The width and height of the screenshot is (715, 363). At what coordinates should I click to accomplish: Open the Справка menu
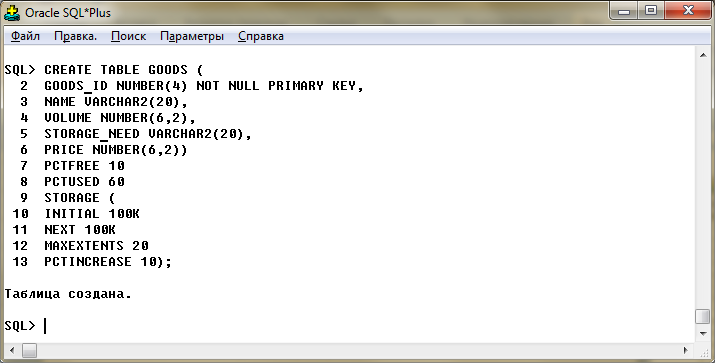261,36
